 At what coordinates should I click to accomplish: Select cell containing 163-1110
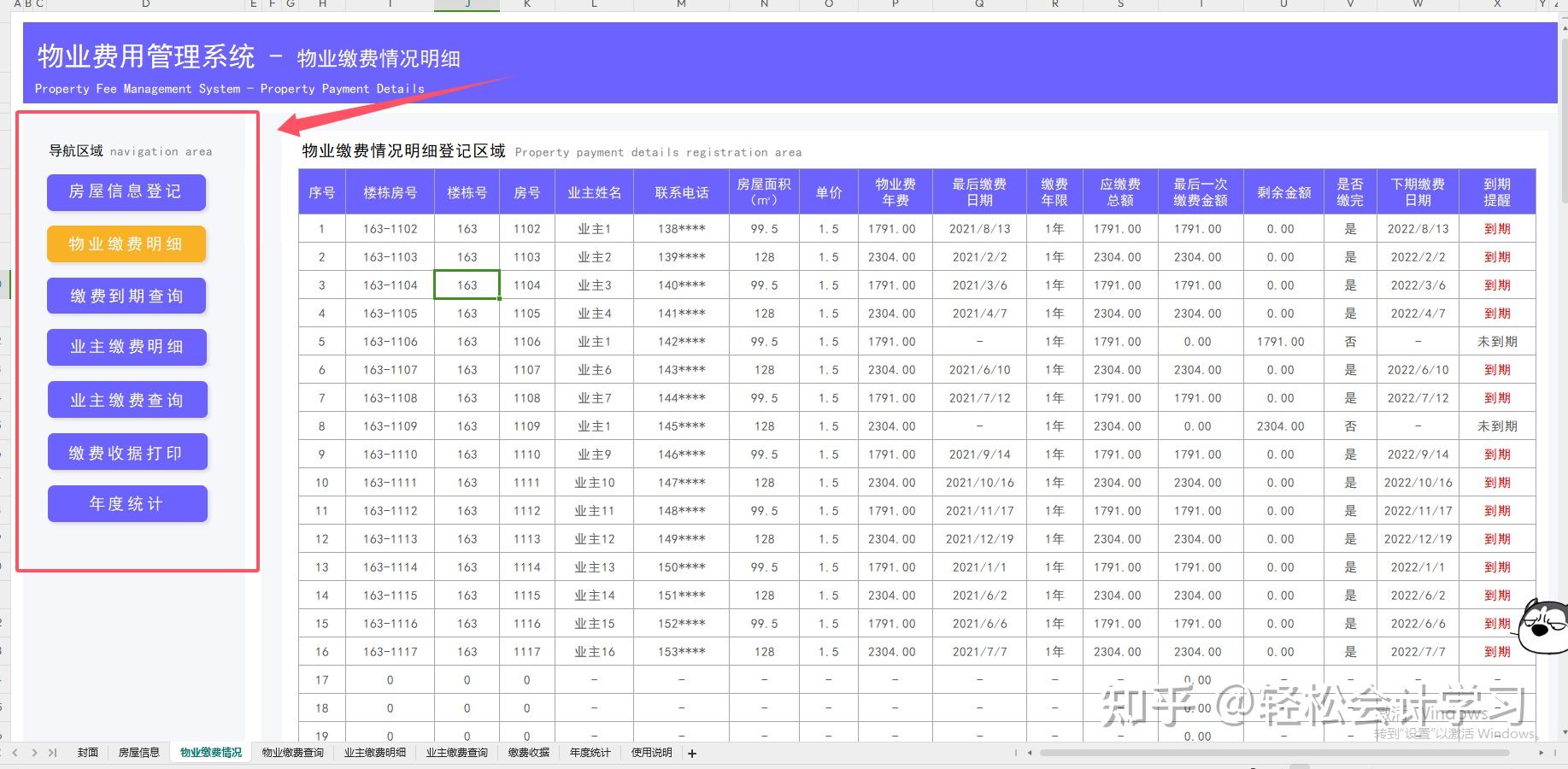click(391, 455)
